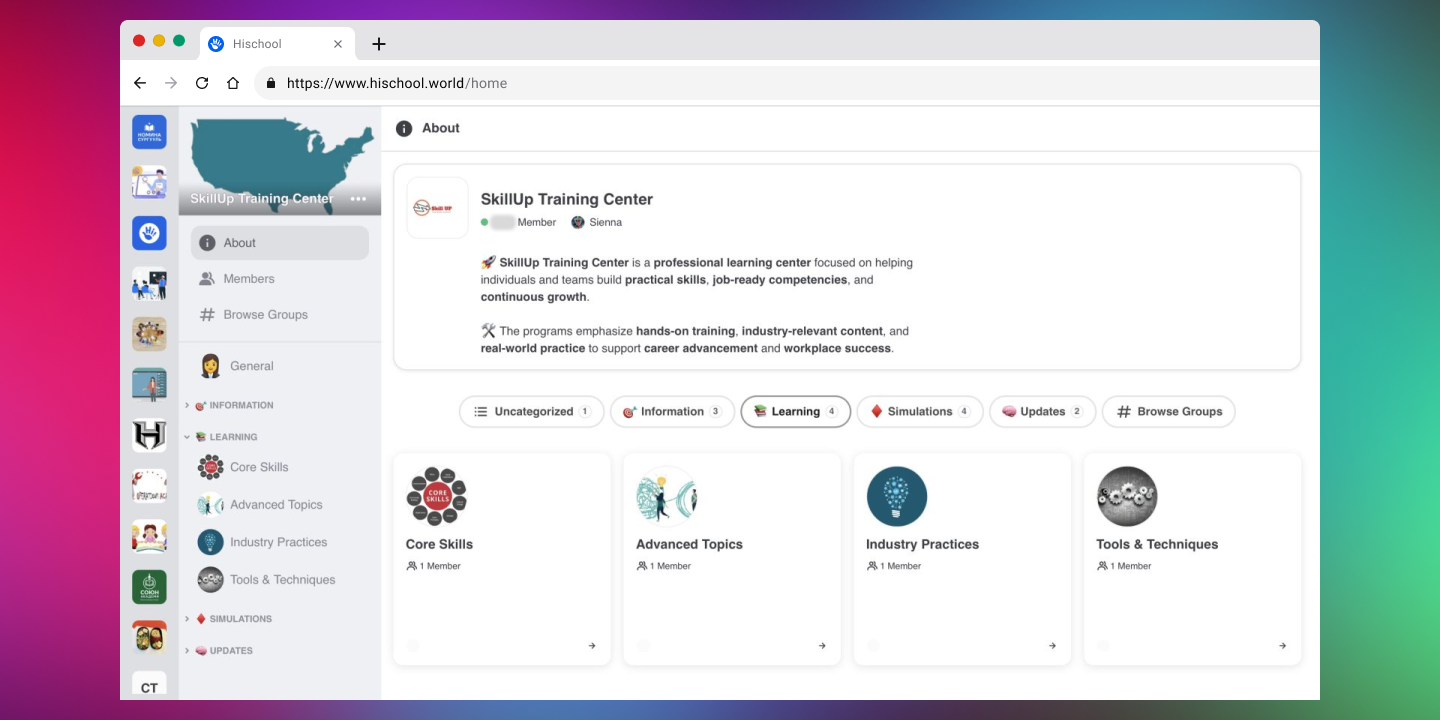This screenshot has height=720, width=1440.
Task: Open Browse Groups in the left sidebar
Action: [280, 315]
